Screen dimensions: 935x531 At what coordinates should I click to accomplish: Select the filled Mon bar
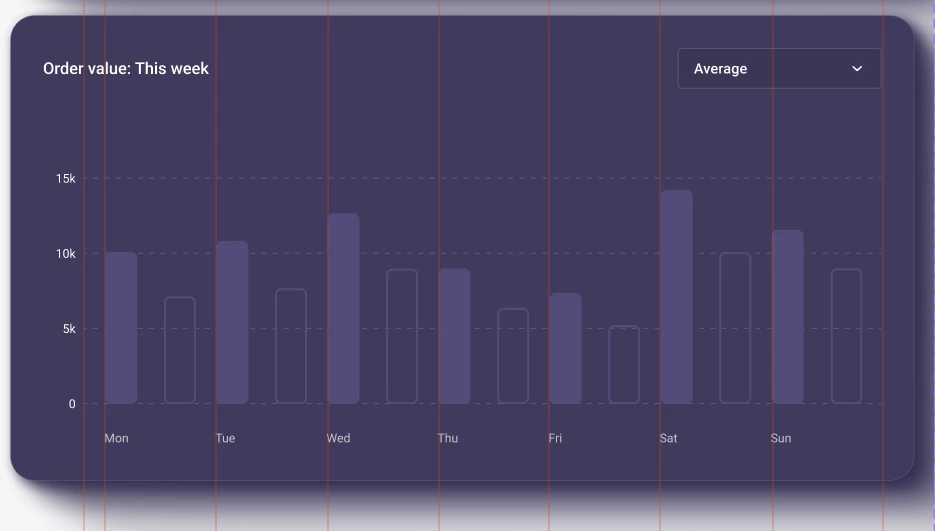(x=121, y=328)
